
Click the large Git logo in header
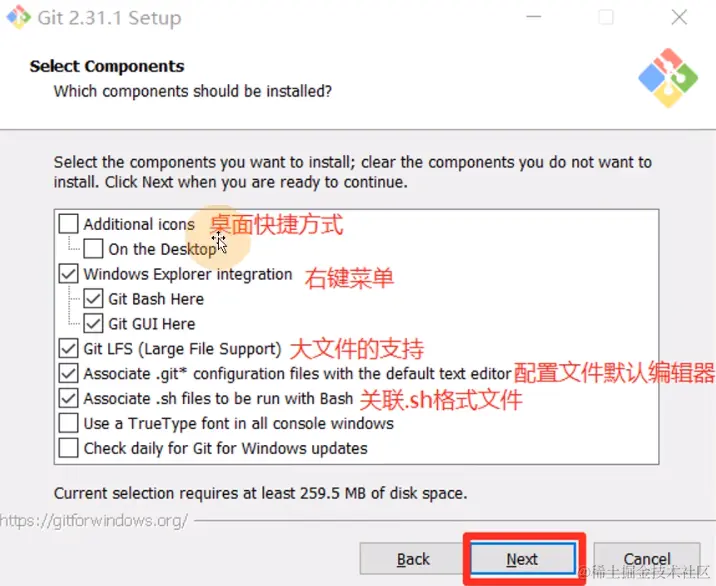[668, 78]
